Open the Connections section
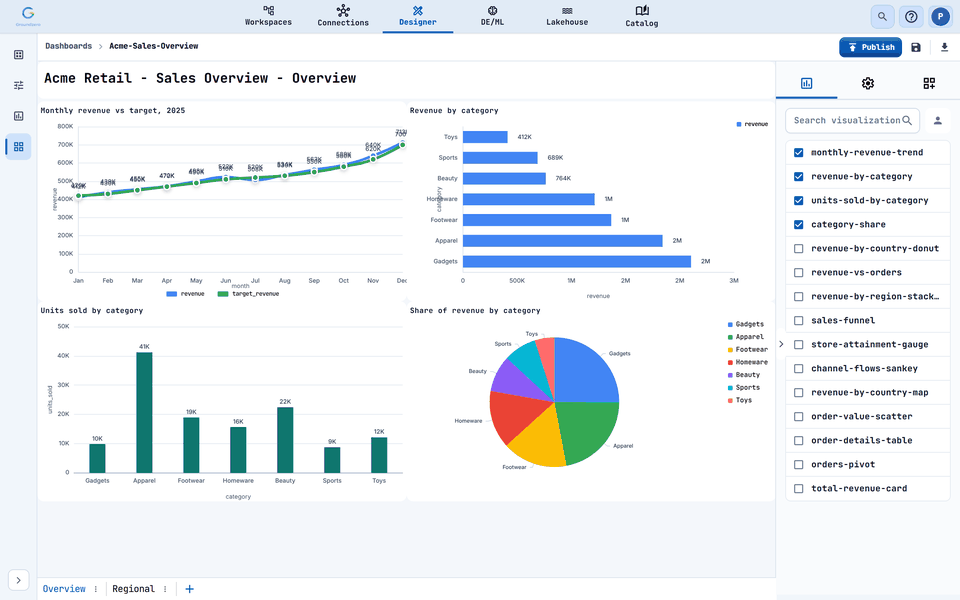Viewport: 960px width, 600px height. click(x=343, y=16)
